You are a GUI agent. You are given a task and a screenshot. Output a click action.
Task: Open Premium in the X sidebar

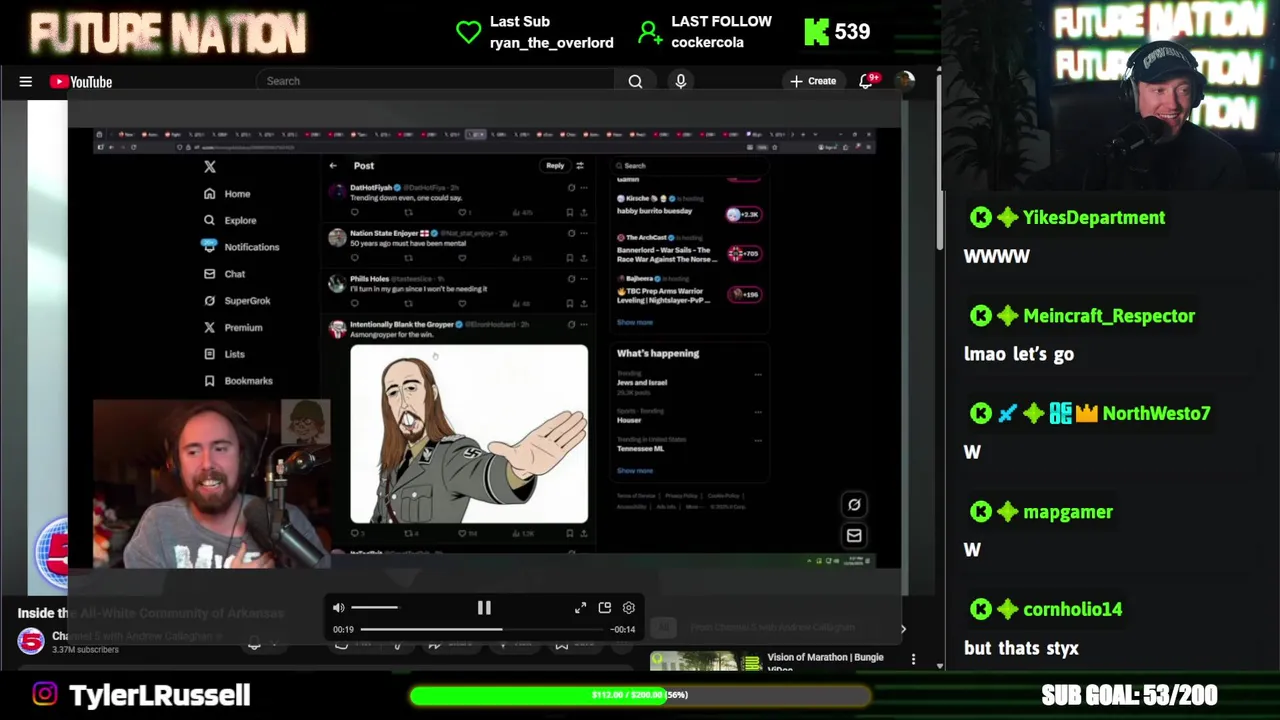click(x=233, y=327)
